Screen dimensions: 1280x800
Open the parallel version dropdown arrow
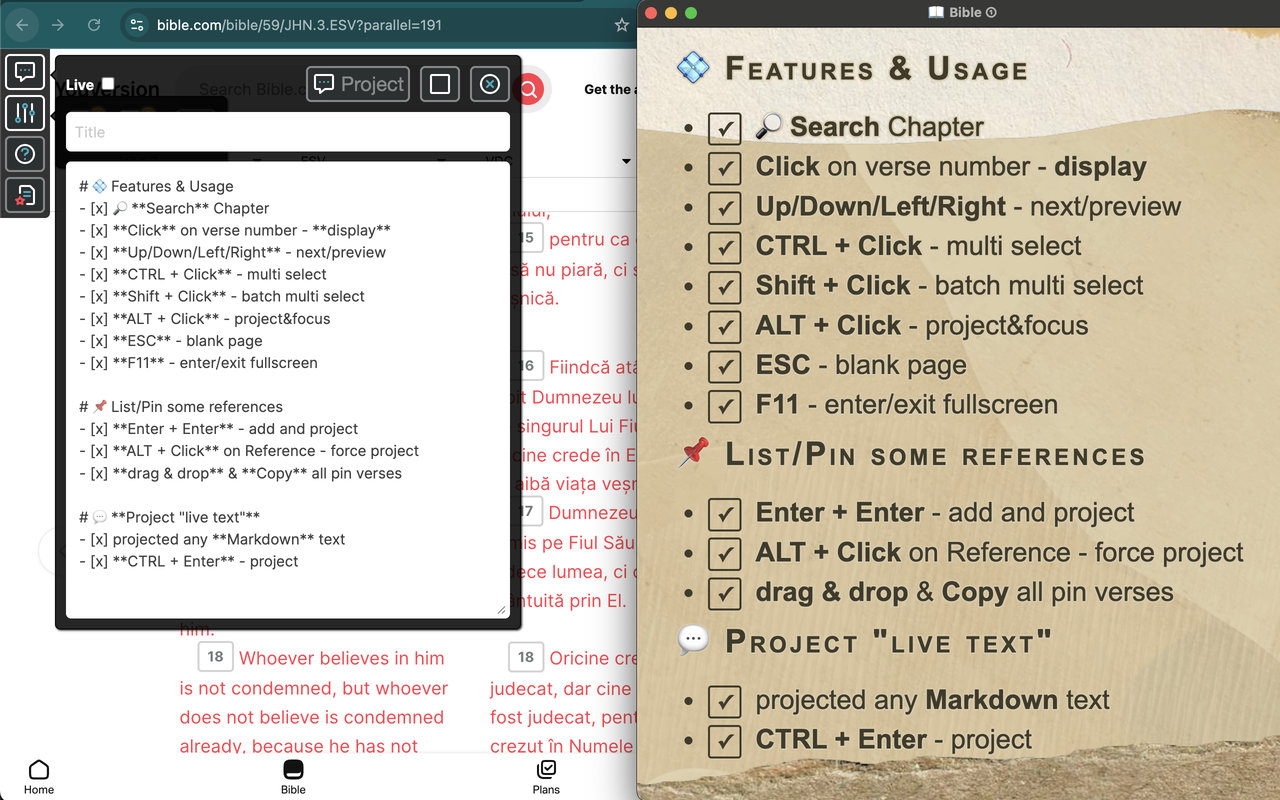click(627, 161)
